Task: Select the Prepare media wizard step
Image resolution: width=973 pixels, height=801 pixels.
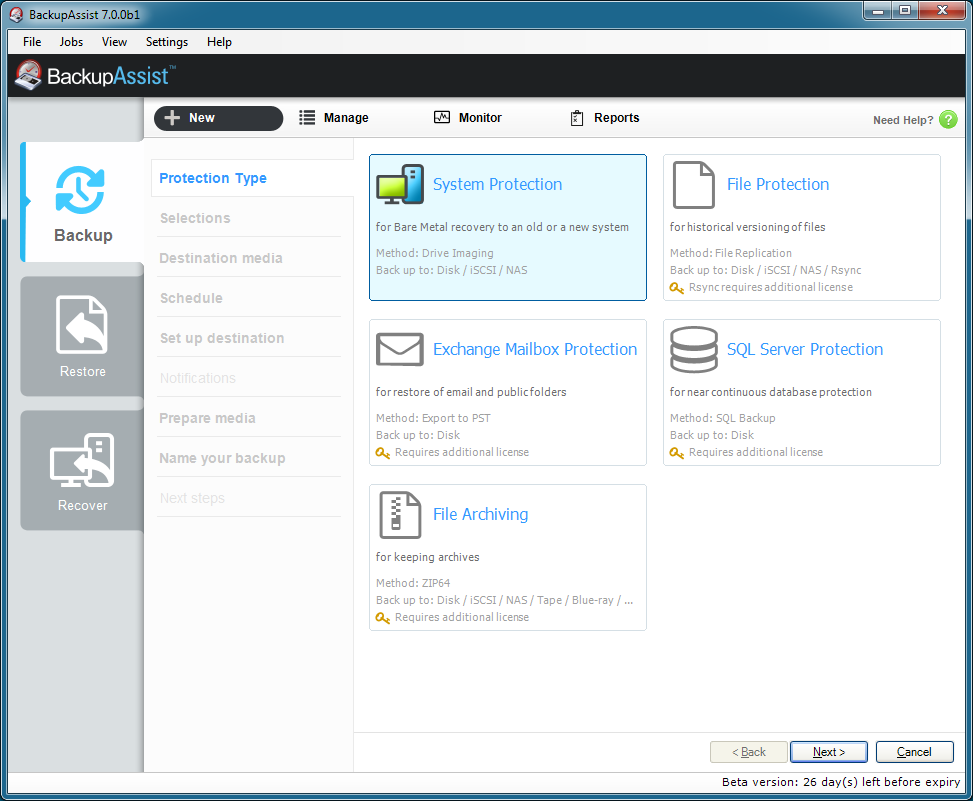Action: pyautogui.click(x=207, y=418)
